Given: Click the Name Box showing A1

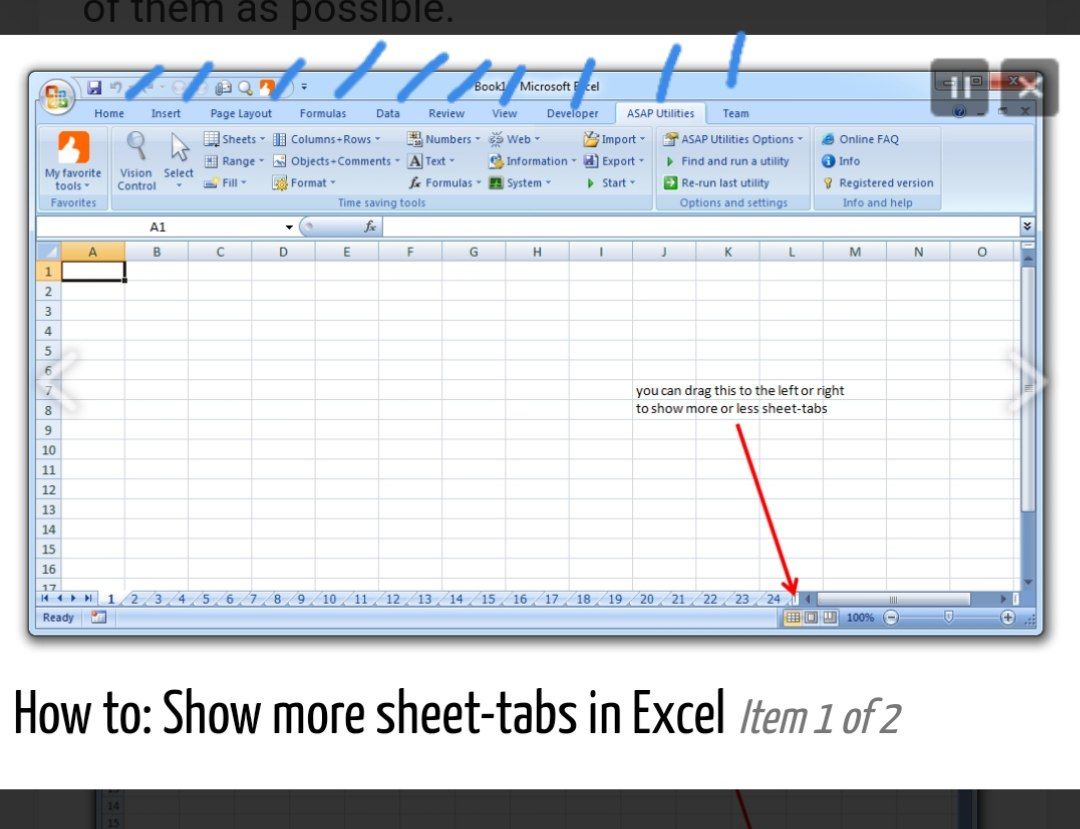Looking at the screenshot, I should (158, 227).
